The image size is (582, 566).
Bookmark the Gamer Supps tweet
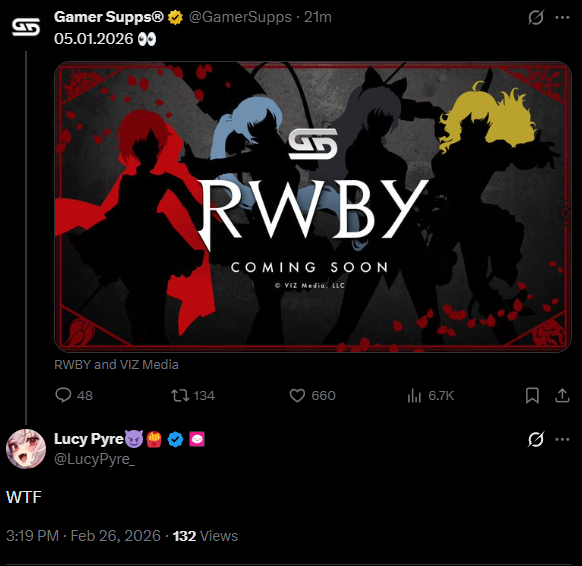(532, 395)
